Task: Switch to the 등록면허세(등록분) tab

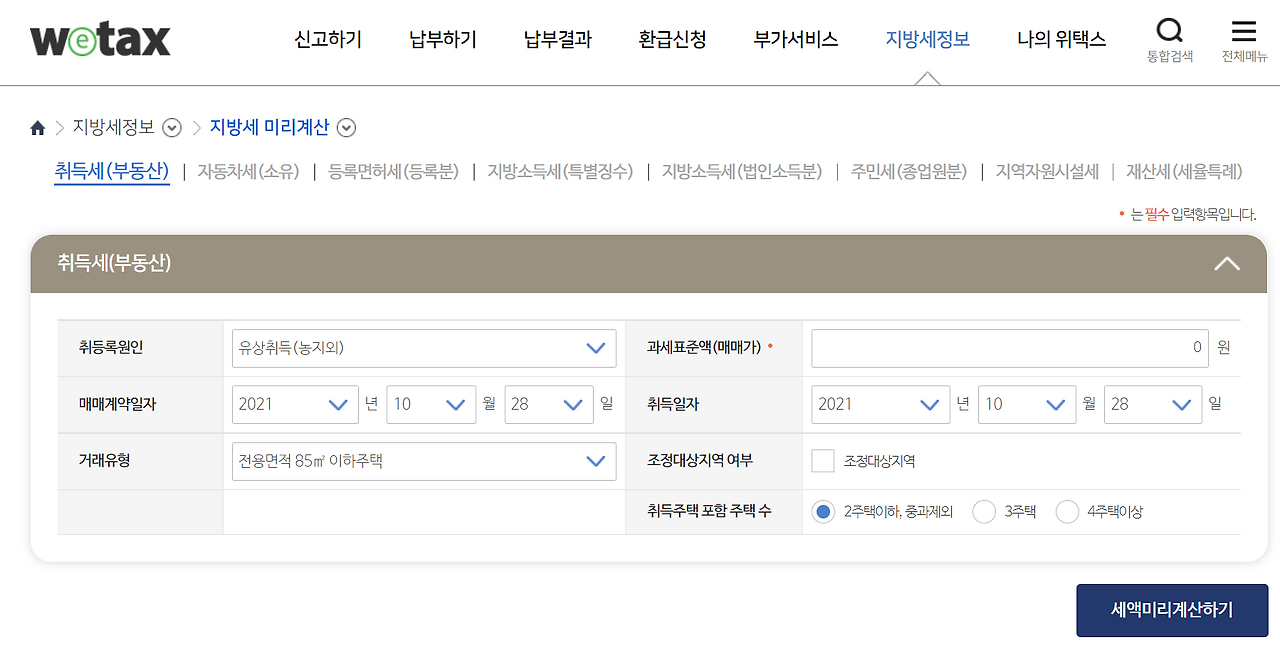Action: click(393, 171)
